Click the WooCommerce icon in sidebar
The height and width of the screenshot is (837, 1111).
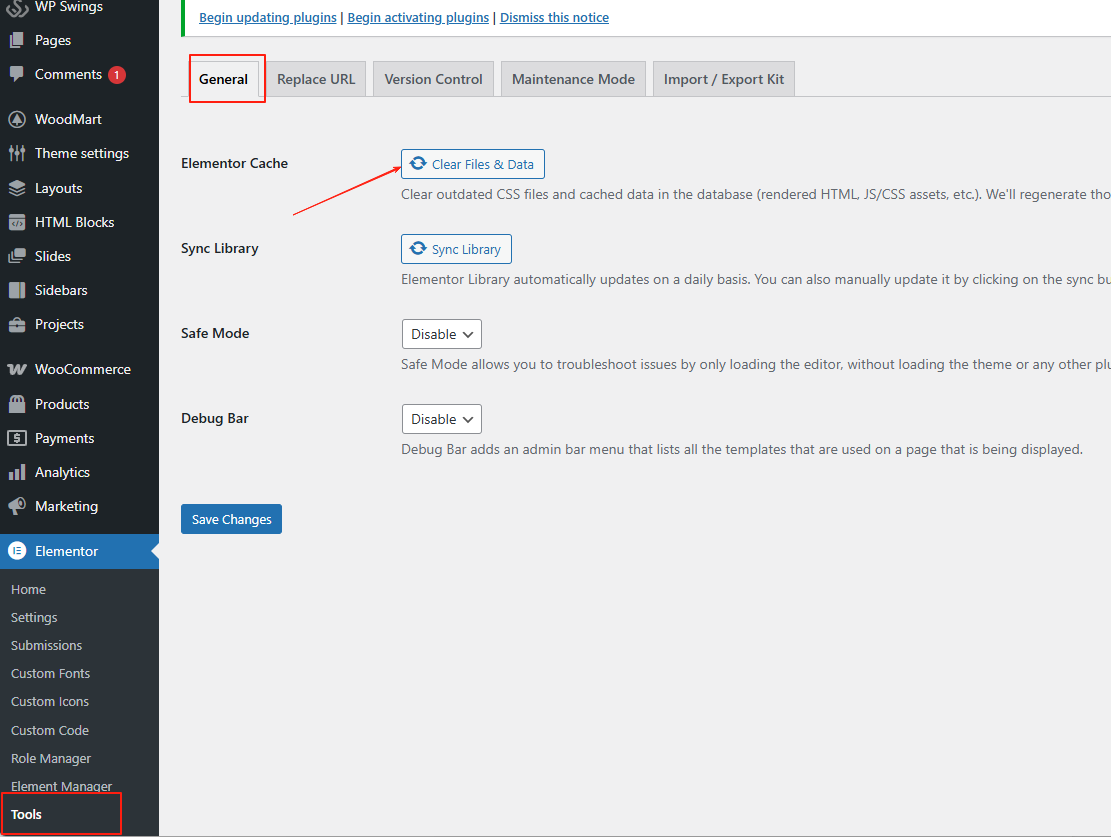pyautogui.click(x=17, y=370)
